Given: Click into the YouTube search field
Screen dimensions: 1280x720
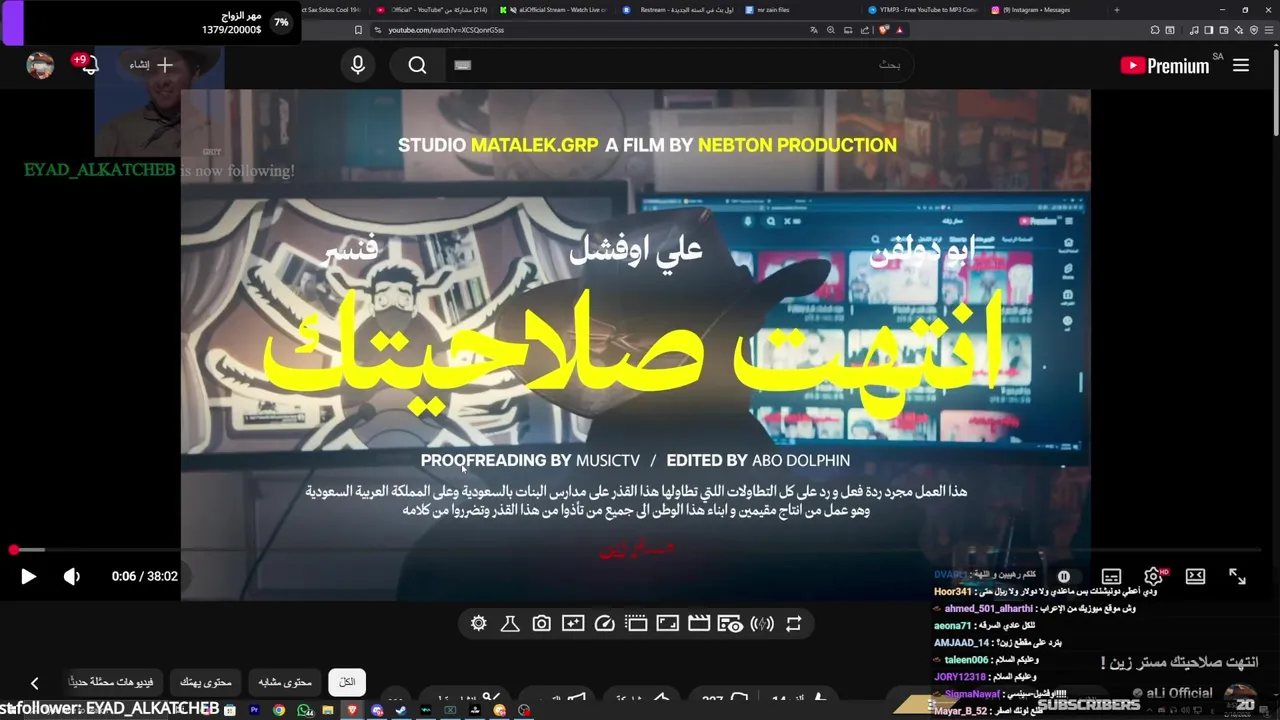Looking at the screenshot, I should (680, 65).
